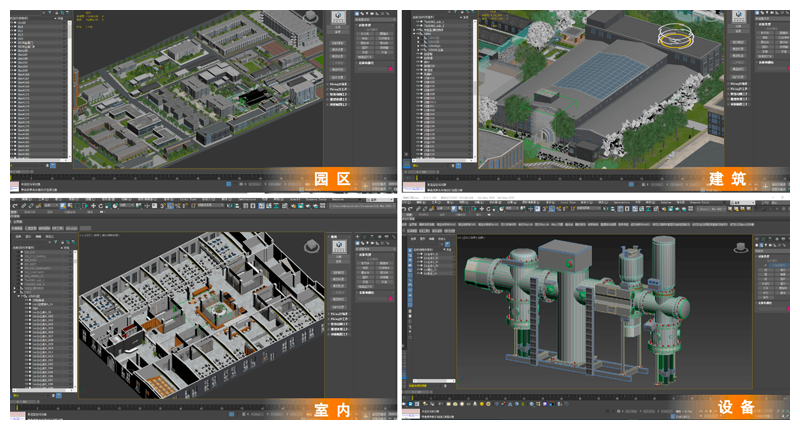Click the Modify tab icon in the indoor command panel
The image size is (800, 430).
(x=365, y=237)
